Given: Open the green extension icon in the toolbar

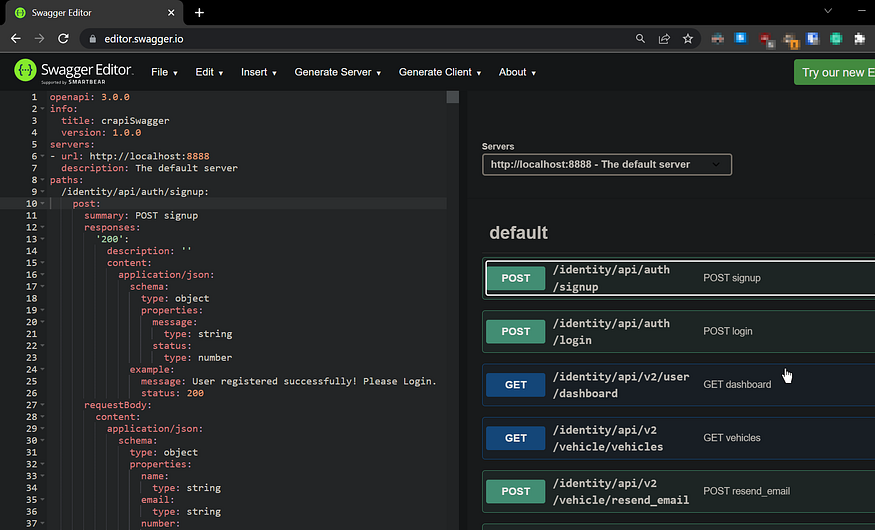Looking at the screenshot, I should (835, 38).
